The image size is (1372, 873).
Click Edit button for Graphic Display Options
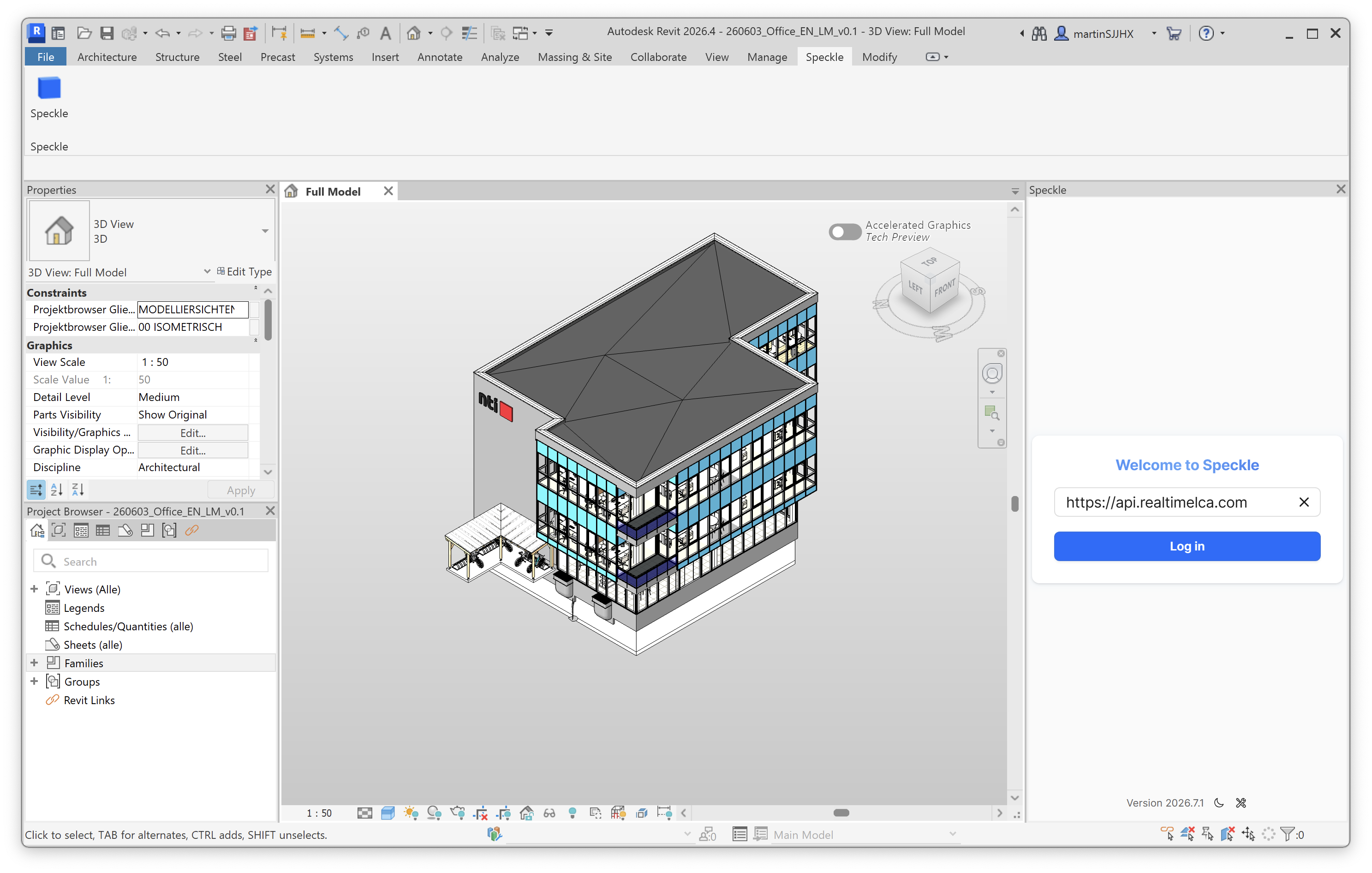pyautogui.click(x=192, y=450)
